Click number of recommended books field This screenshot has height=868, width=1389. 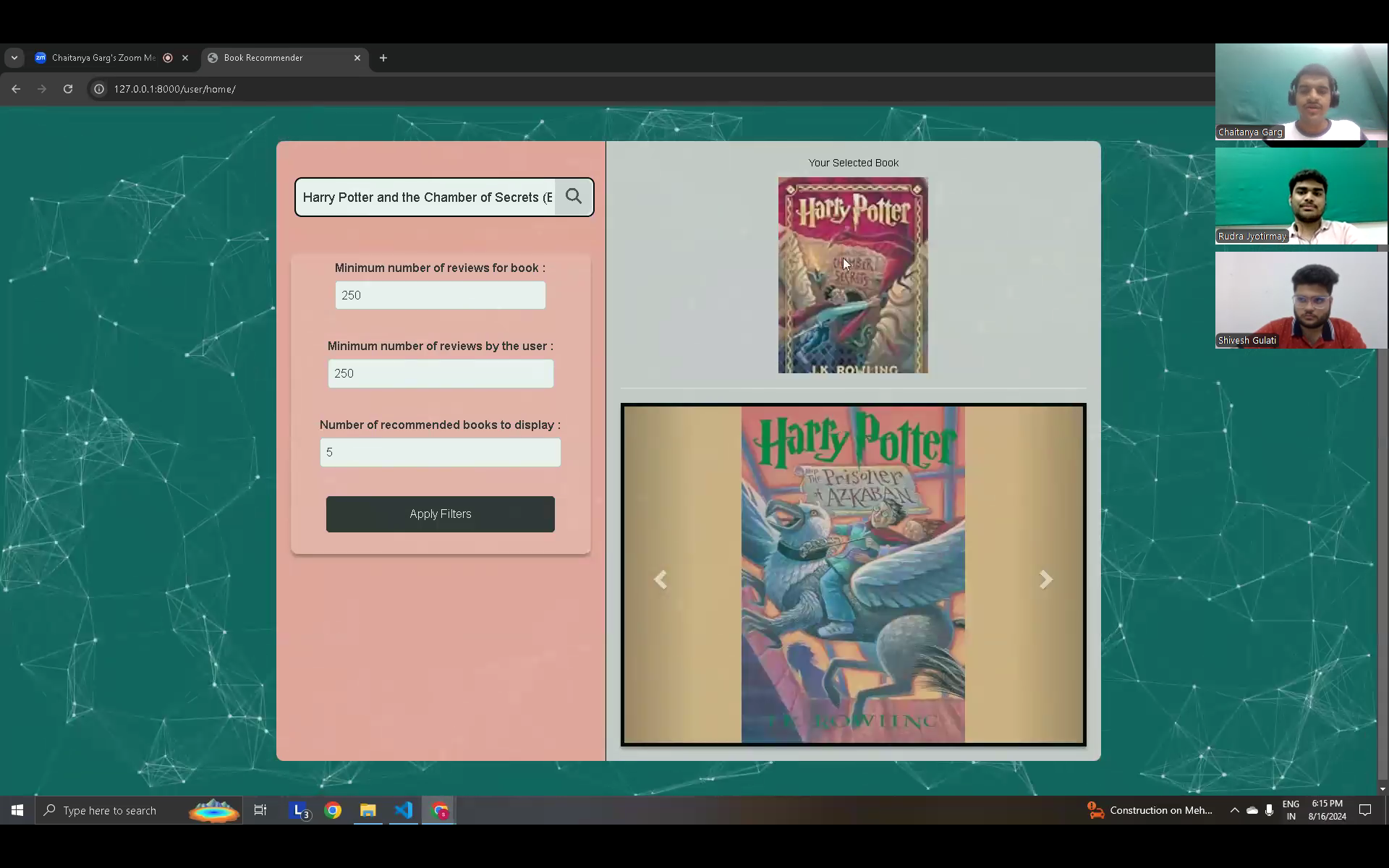(440, 452)
